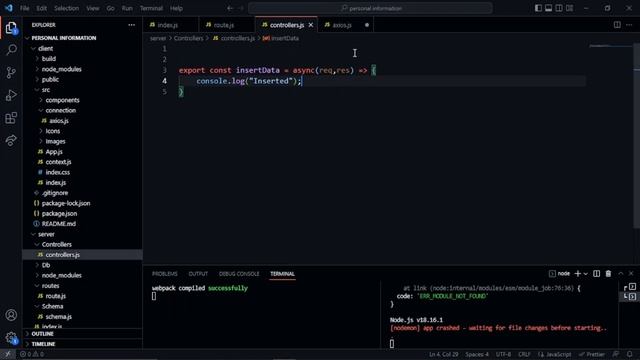The height and width of the screenshot is (360, 640).
Task: Go forward with the navigation arrow
Action: tap(241, 8)
